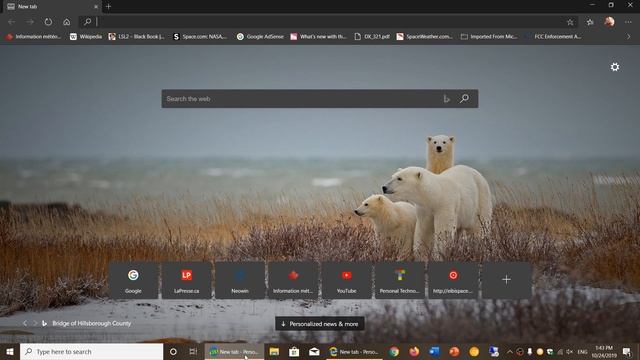Open Mail app from taskbar

[314, 352]
